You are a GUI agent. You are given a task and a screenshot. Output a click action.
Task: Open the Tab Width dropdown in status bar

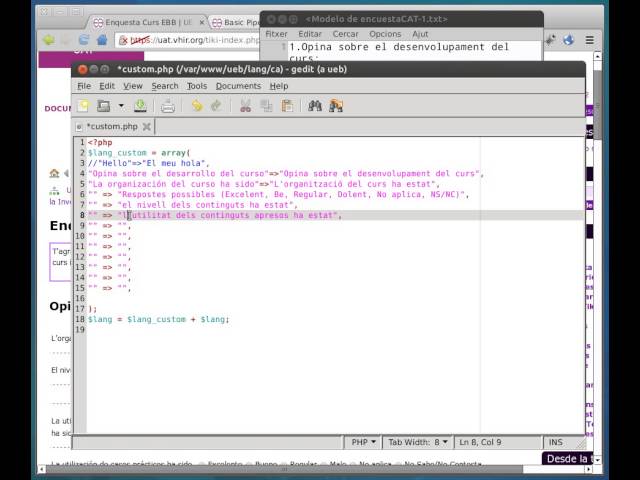point(418,442)
